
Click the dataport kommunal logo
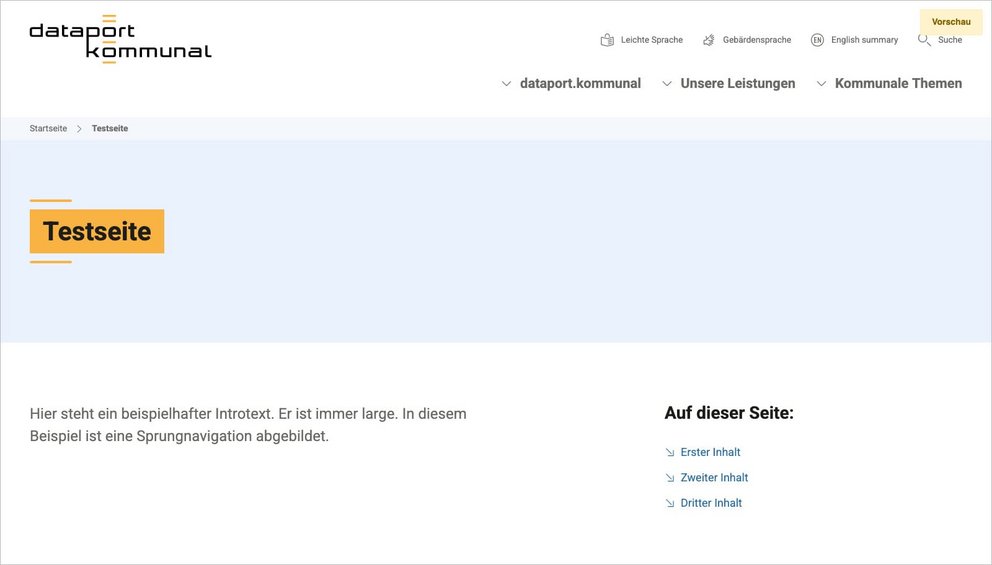120,40
